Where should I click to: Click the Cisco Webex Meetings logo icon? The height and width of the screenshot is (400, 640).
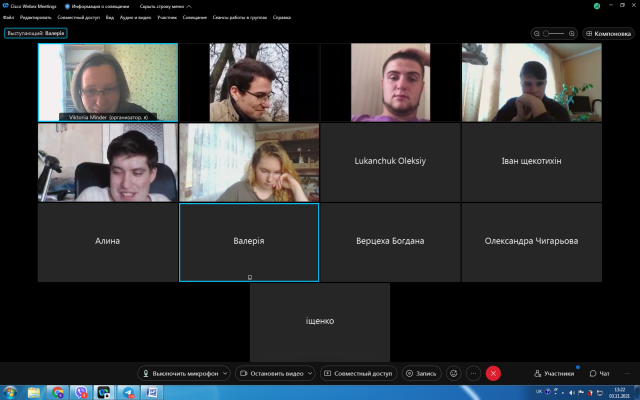tap(6, 6)
